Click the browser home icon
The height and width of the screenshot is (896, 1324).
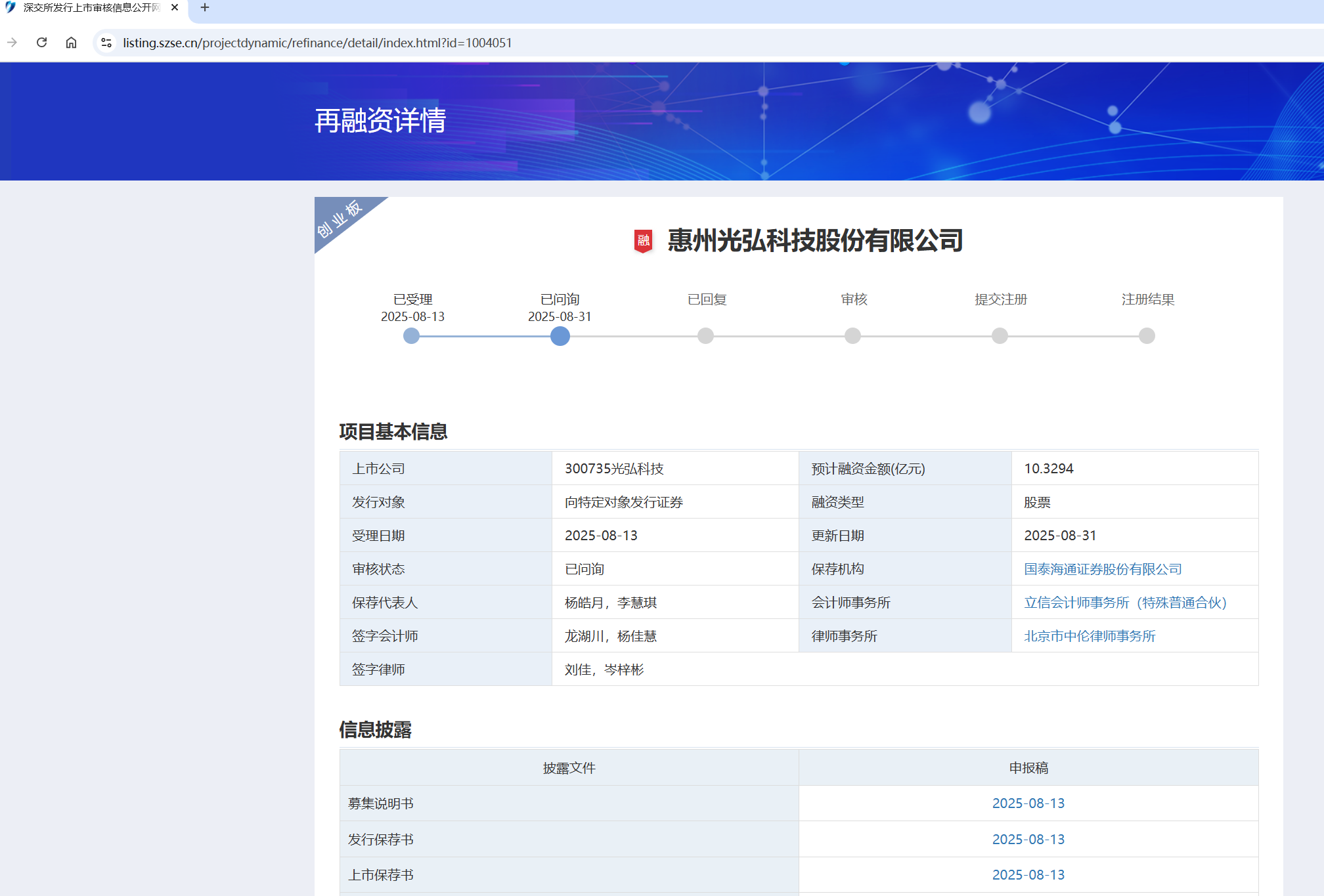coord(71,43)
